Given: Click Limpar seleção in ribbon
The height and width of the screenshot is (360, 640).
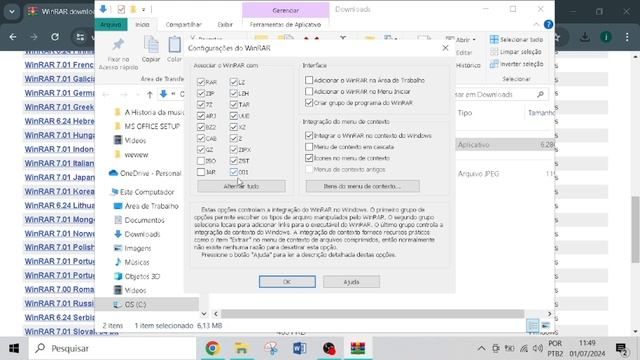Looking at the screenshot, I should click(516, 52).
